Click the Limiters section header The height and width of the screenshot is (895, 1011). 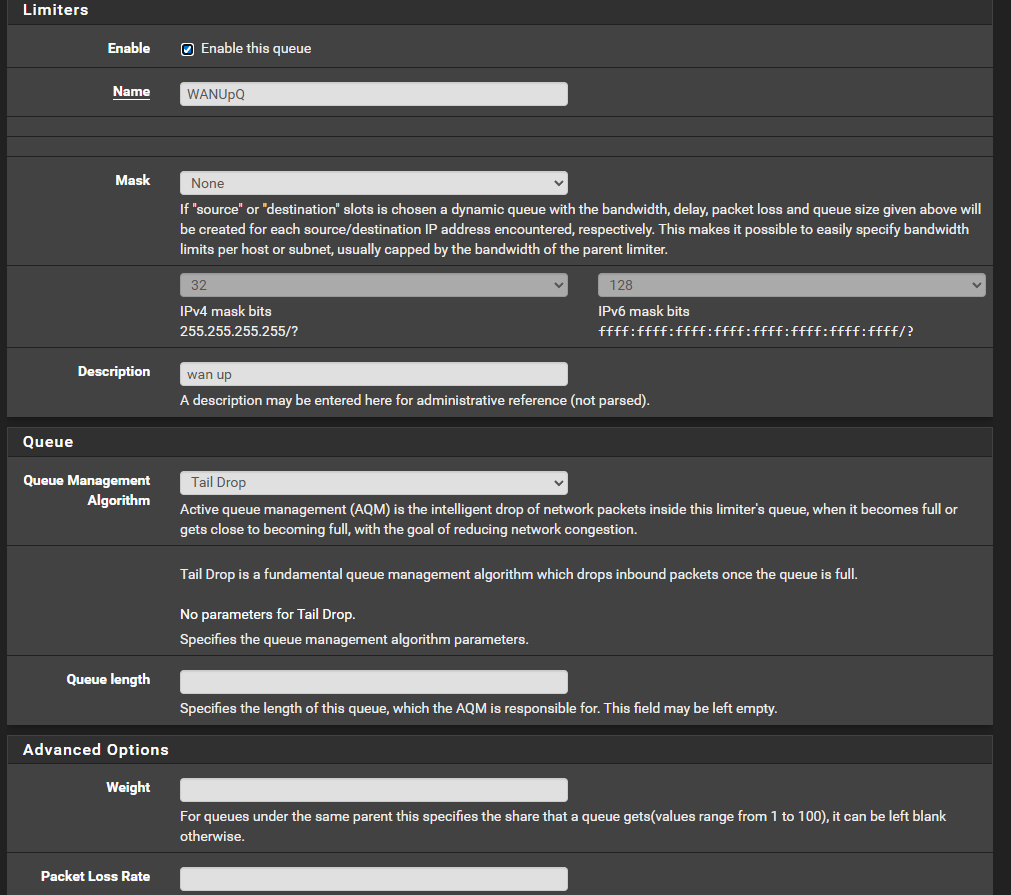coord(56,10)
